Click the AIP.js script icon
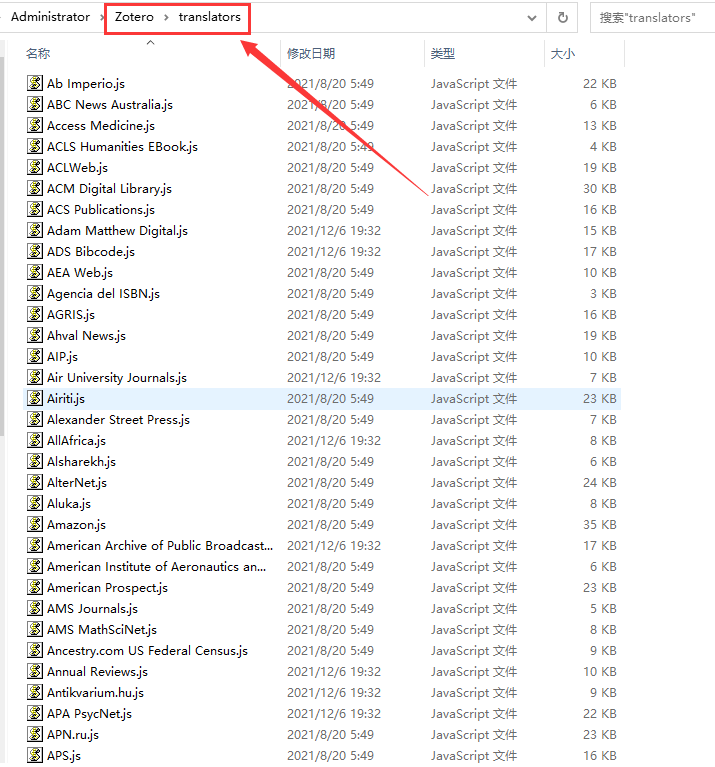Image resolution: width=715 pixels, height=767 pixels. click(35, 357)
